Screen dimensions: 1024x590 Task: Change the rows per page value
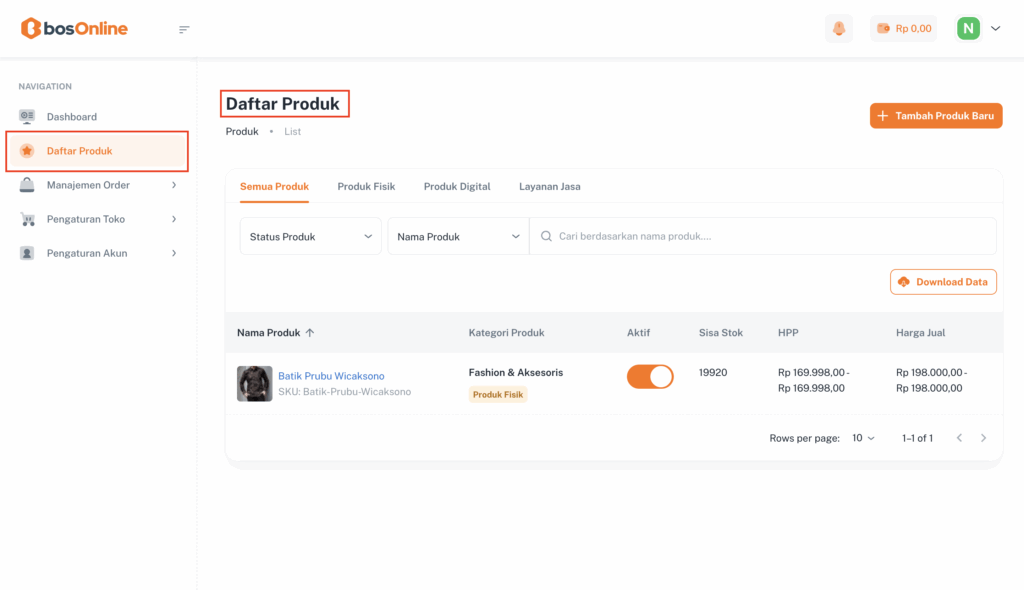pyautogui.click(x=863, y=438)
